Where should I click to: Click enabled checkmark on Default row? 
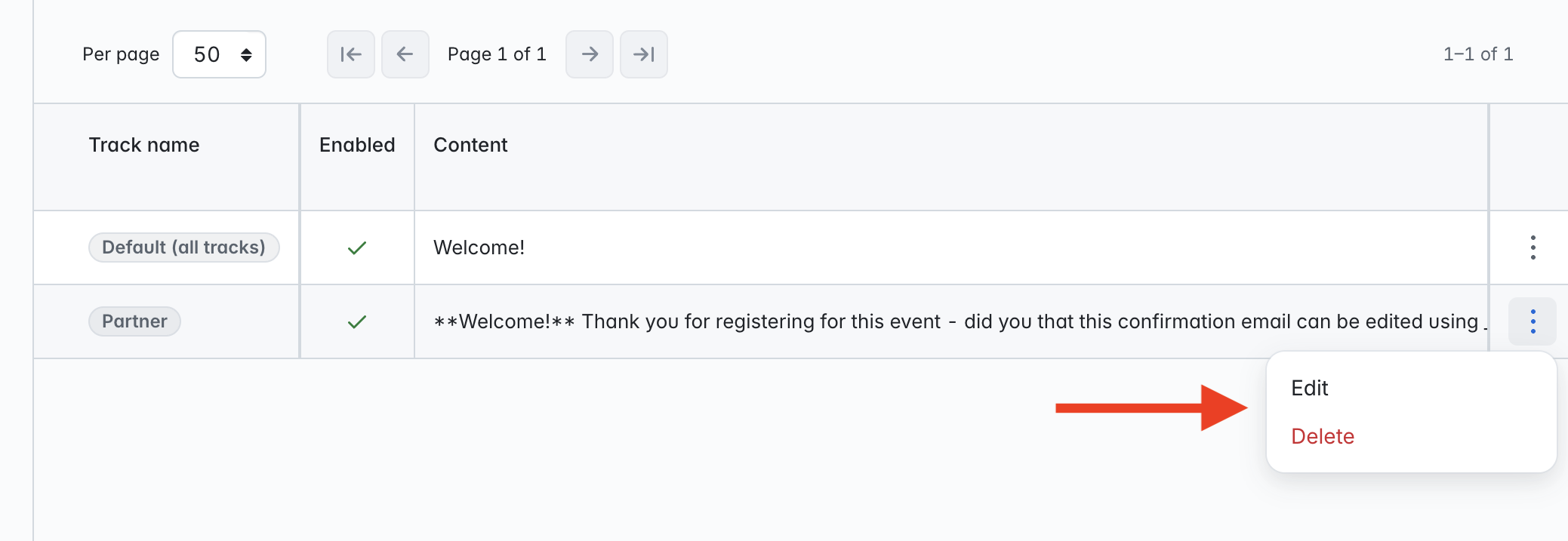pos(357,247)
